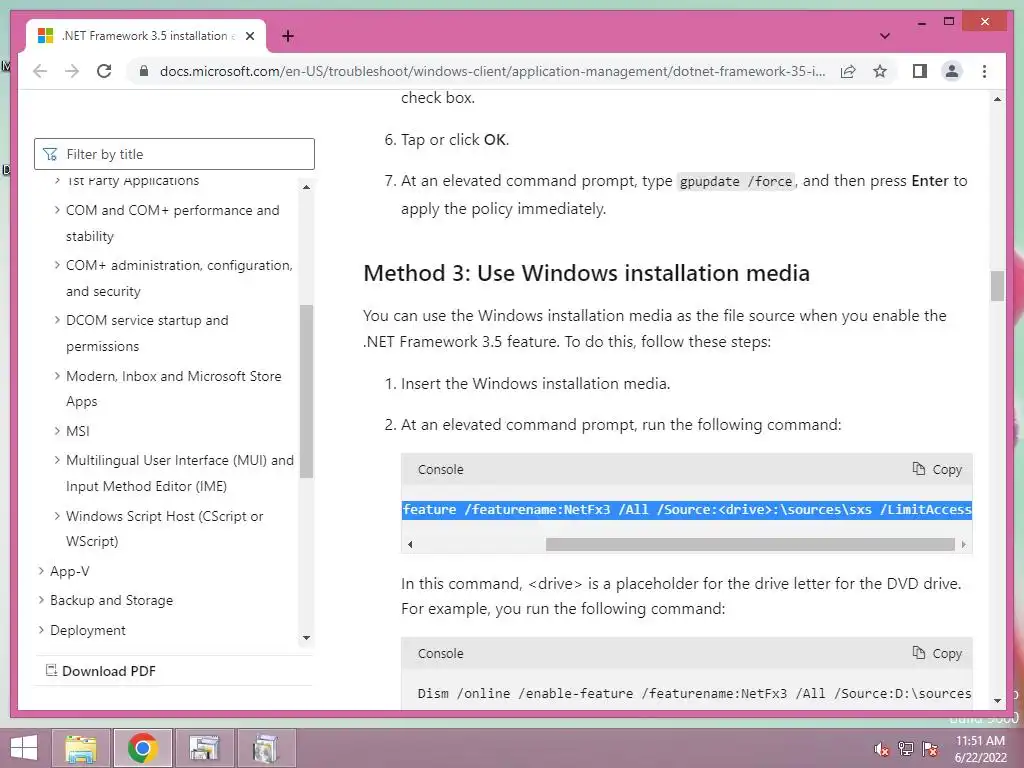Image resolution: width=1024 pixels, height=768 pixels.
Task: Open the third taskbar application icon
Action: [204, 748]
